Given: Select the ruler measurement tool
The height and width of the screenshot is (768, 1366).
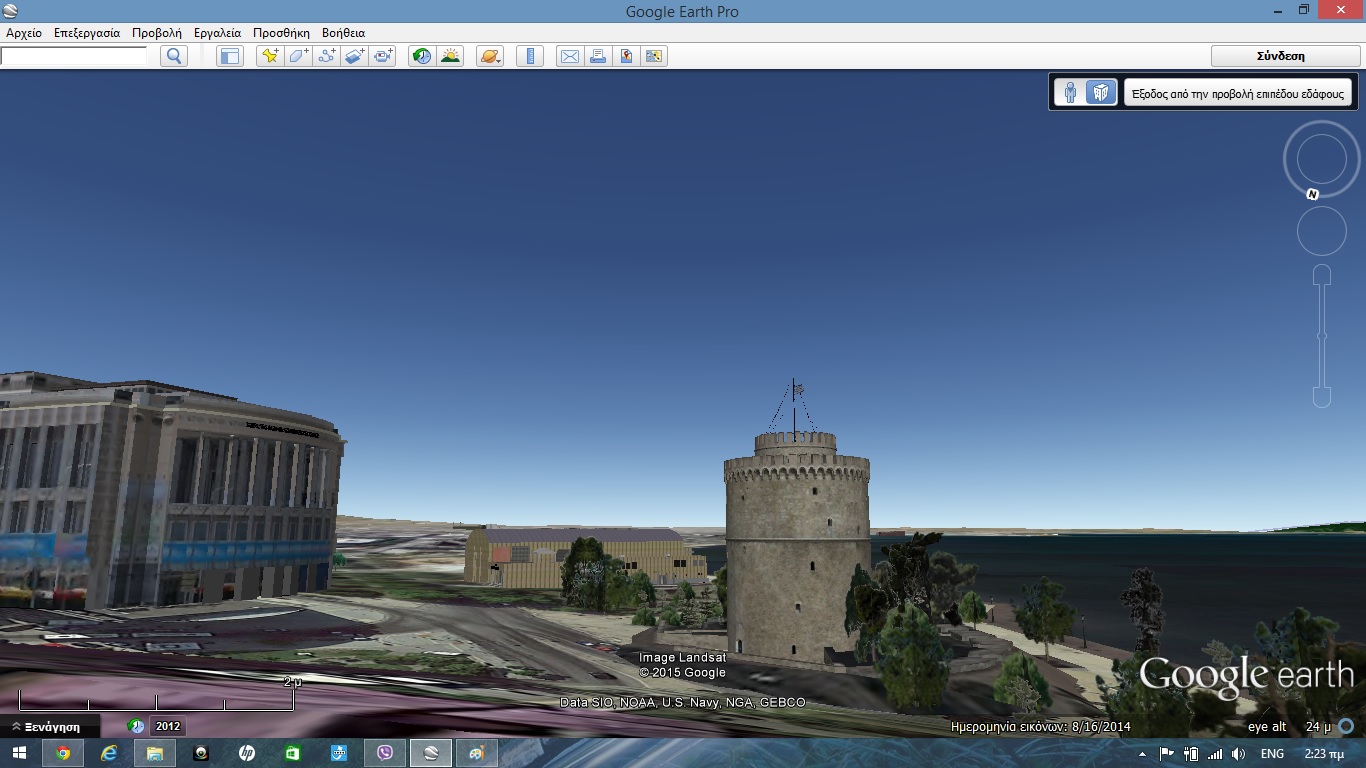Looking at the screenshot, I should [530, 56].
